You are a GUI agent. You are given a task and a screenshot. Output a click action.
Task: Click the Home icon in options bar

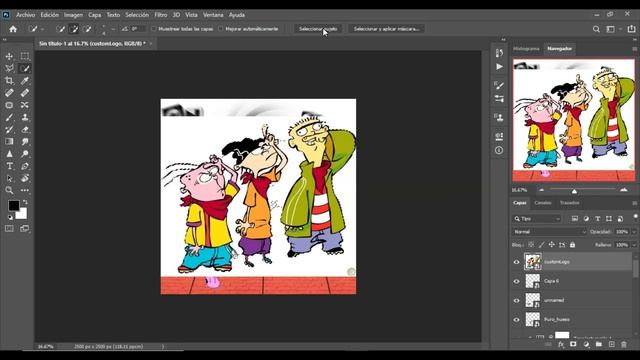point(13,29)
